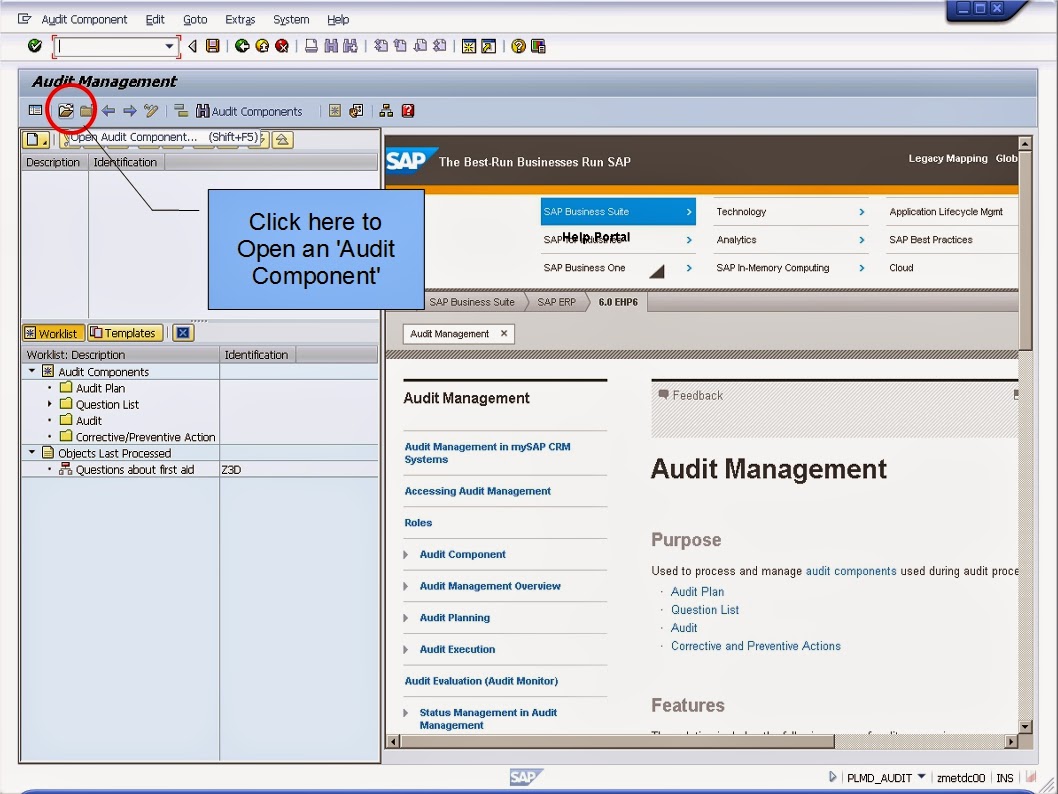This screenshot has width=1058, height=794.
Task: Click the Print icon in the toolbar
Action: pyautogui.click(x=313, y=45)
